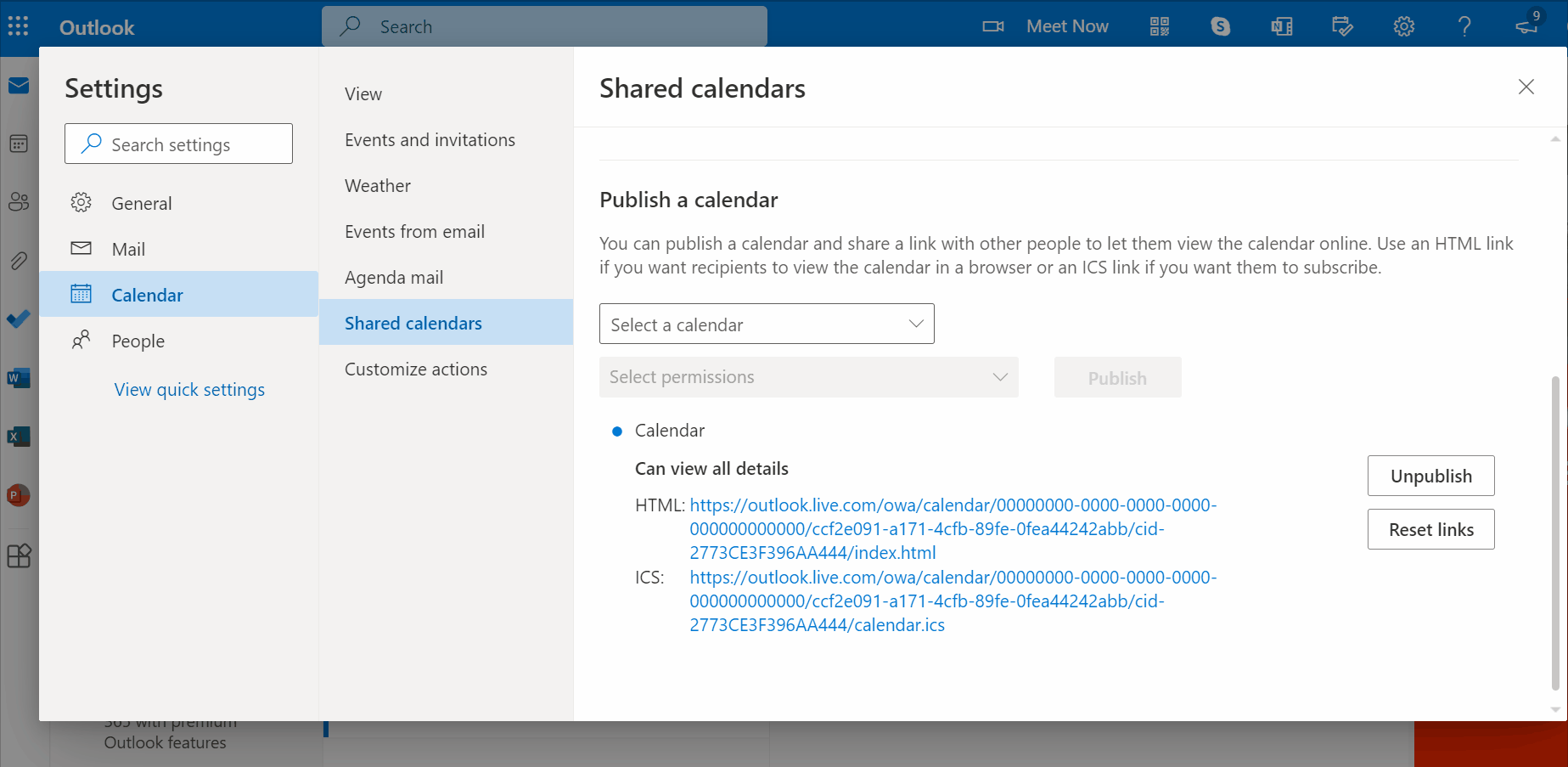Click the settings pane vertical scrollbar
Screen dimensions: 1568x767
click(x=1555, y=533)
